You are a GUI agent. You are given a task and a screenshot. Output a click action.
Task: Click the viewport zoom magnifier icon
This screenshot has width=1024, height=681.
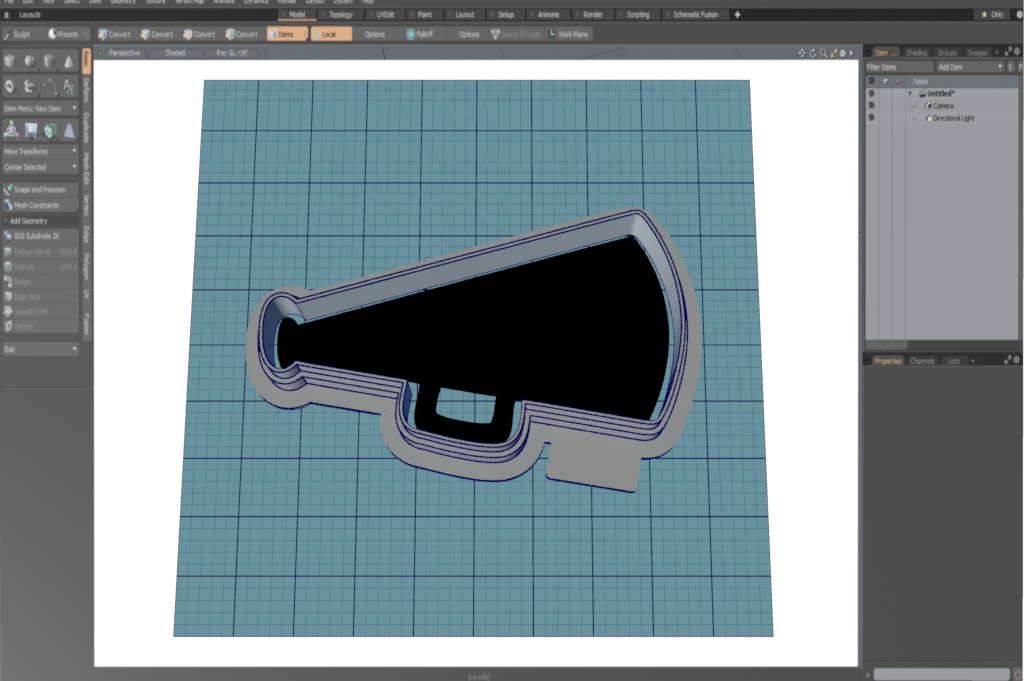[x=823, y=52]
